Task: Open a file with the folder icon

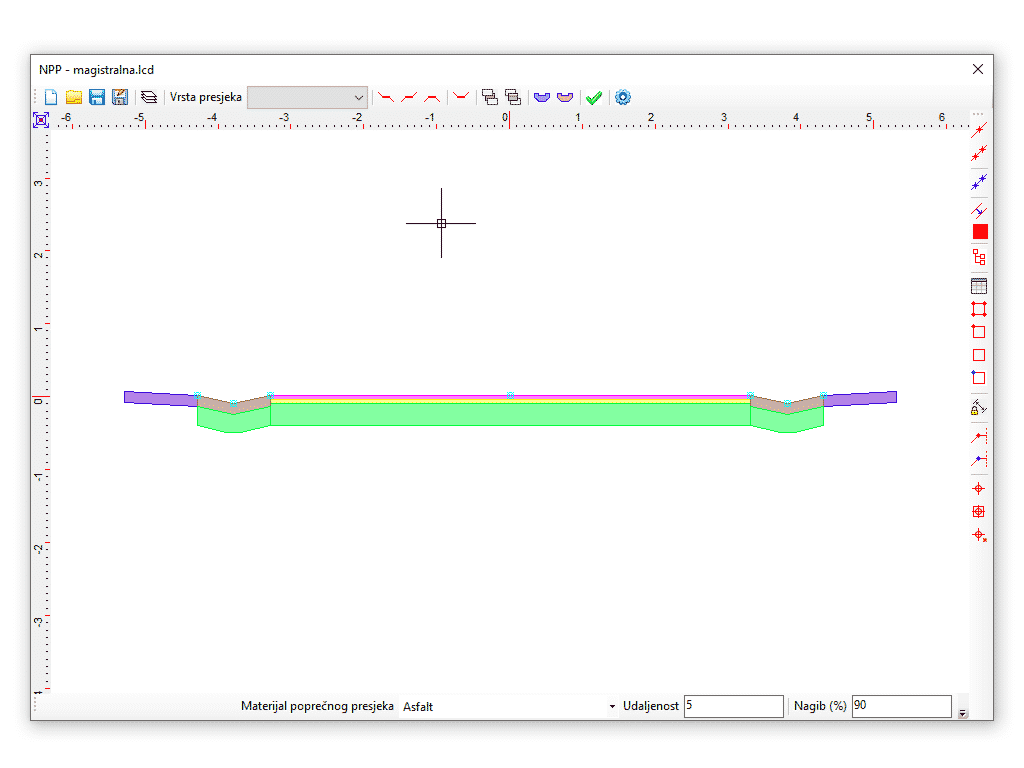Action: point(74,97)
